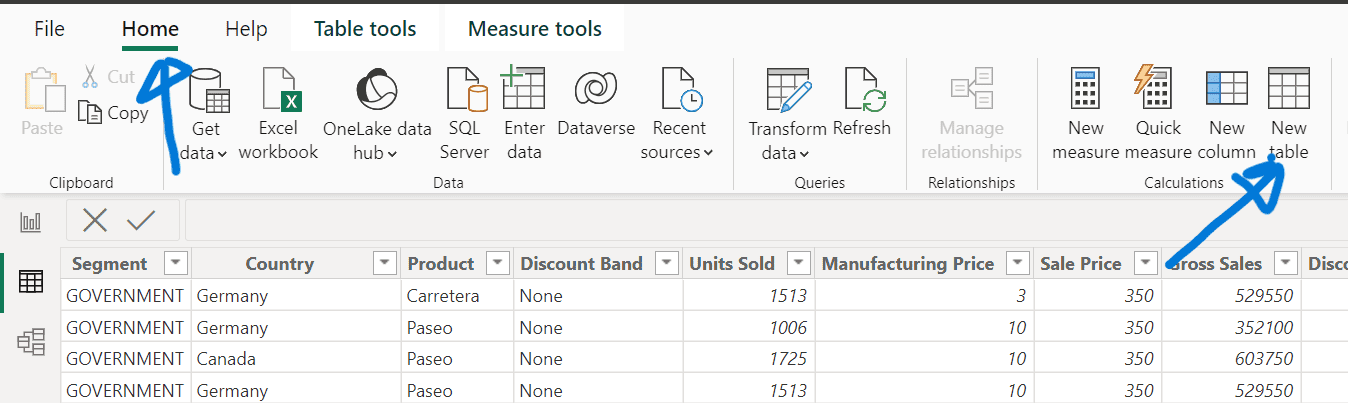Open the File menu

coord(49,29)
